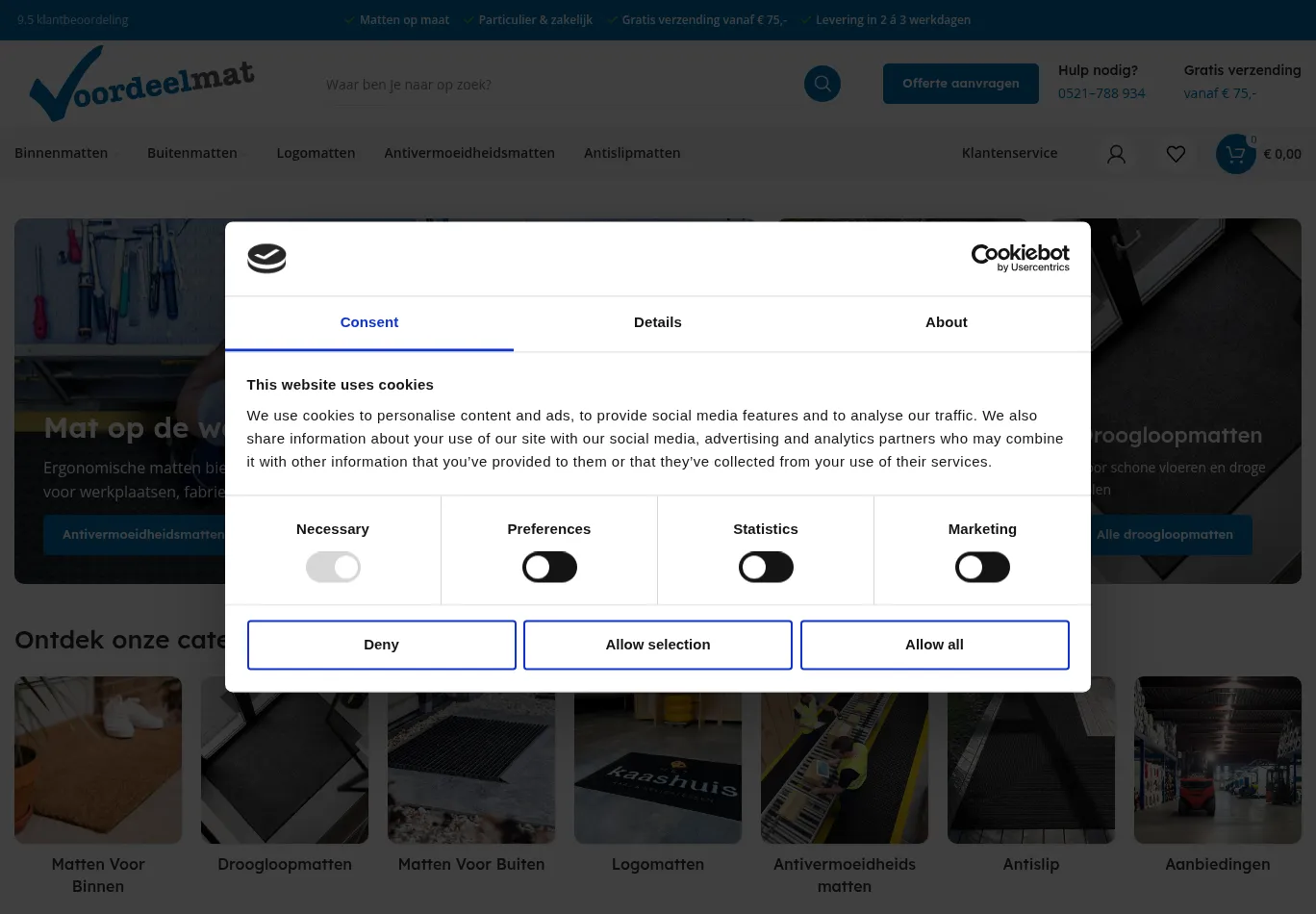1316x914 pixels.
Task: Expand the Buitenmatten menu
Action: click(192, 153)
